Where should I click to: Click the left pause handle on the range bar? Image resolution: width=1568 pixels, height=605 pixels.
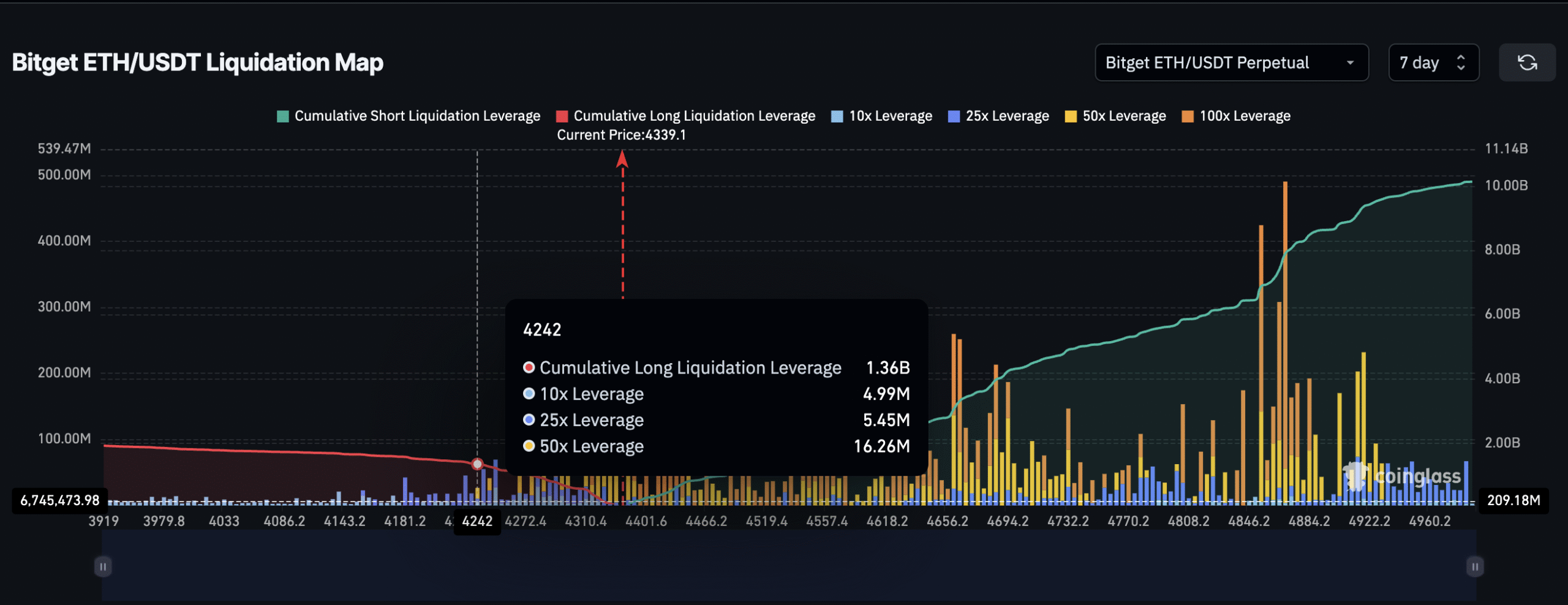click(x=102, y=567)
